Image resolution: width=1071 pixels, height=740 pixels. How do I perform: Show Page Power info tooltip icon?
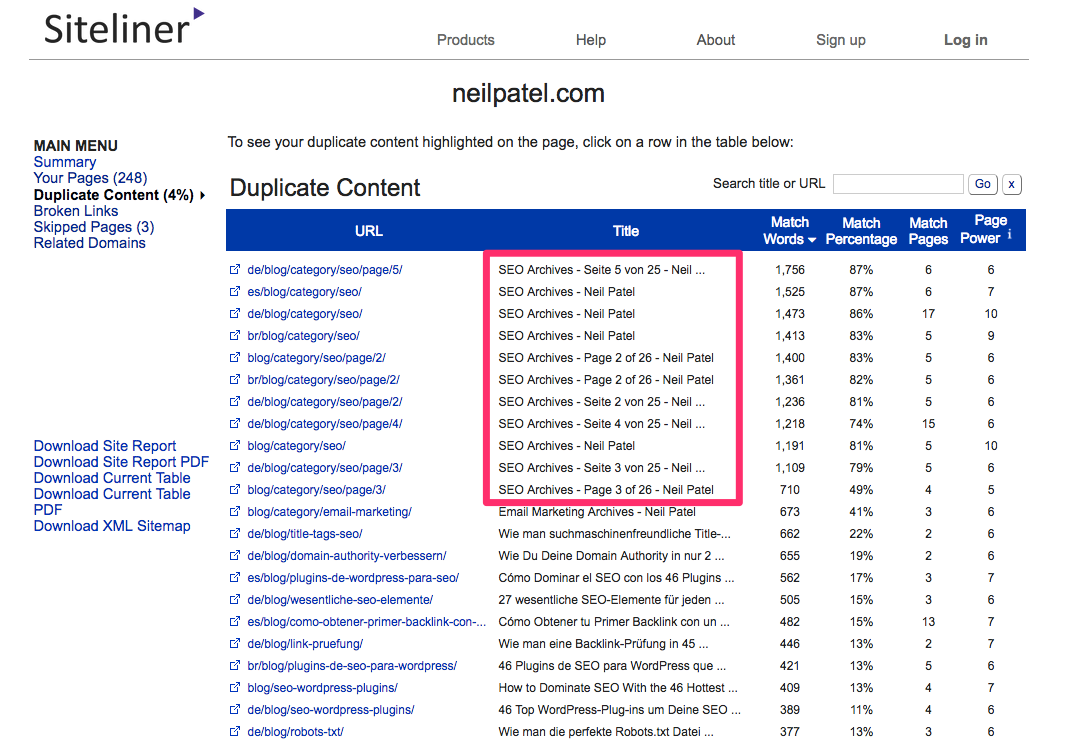pos(1010,234)
